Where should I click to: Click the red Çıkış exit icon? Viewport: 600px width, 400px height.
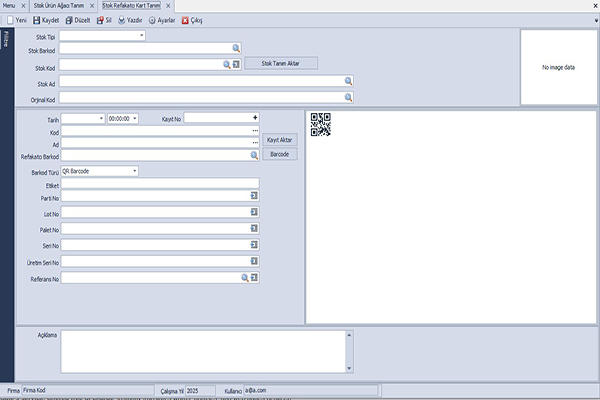tap(185, 20)
